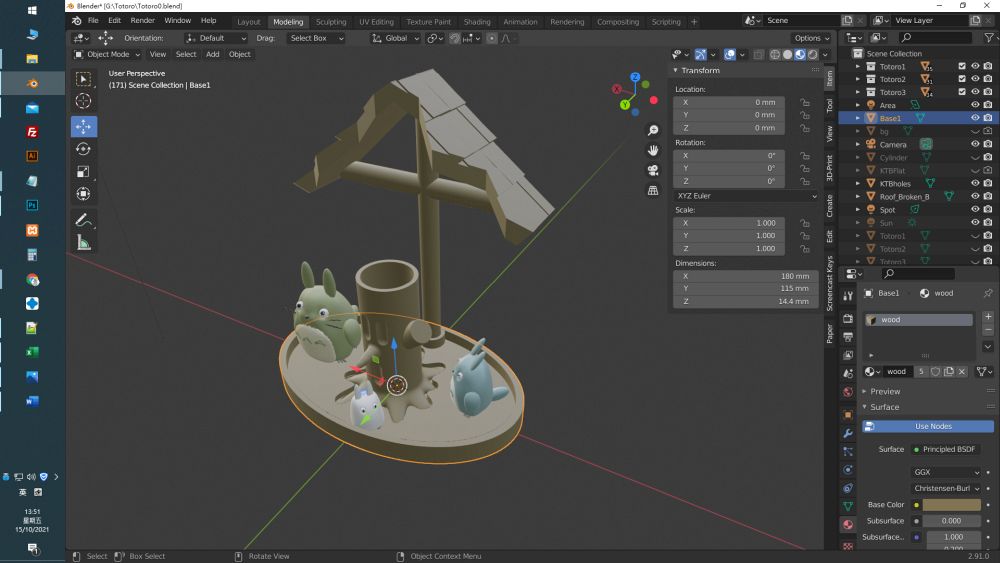This screenshot has height=563, width=1000.
Task: Activate the Measure tool
Action: pos(83,242)
